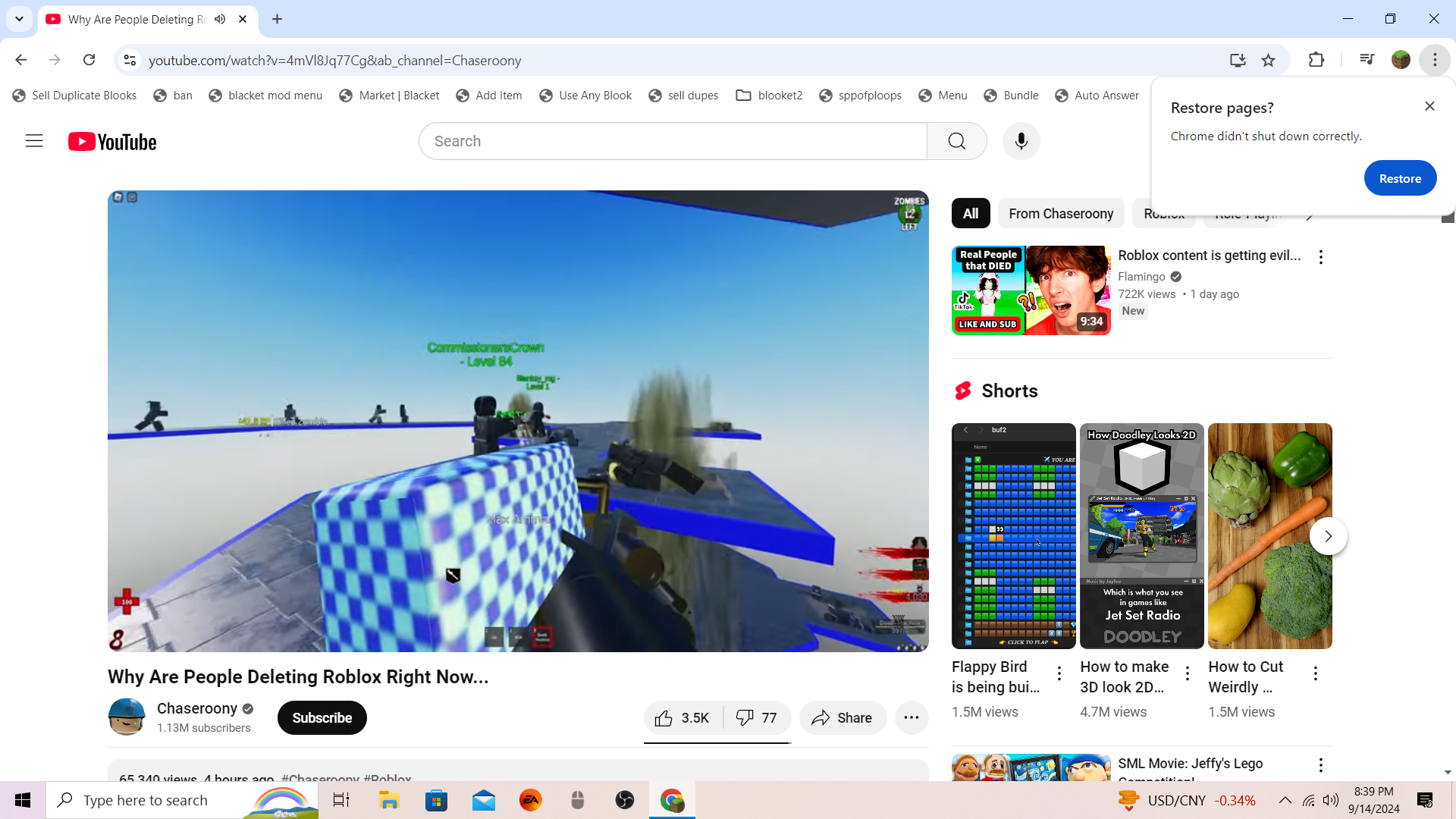The image size is (1456, 819).
Task: Share the Chaseroony video
Action: 842,718
